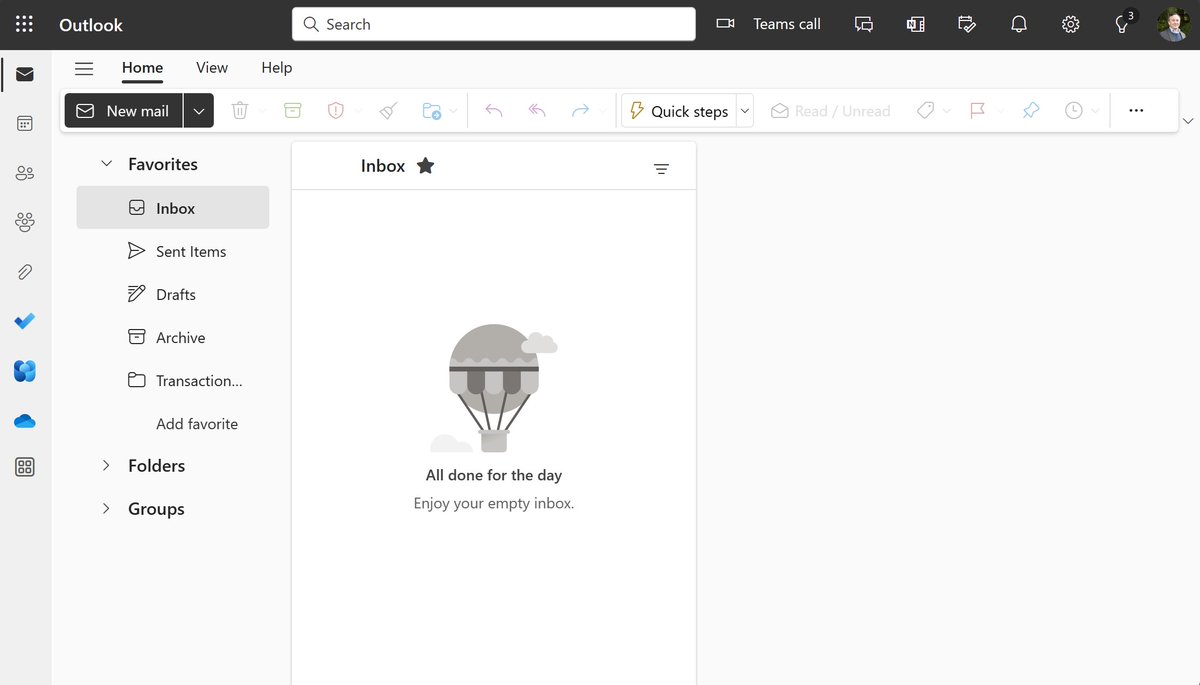Open OneDrive from the app sidebar
Image resolution: width=1200 pixels, height=685 pixels.
(x=24, y=421)
